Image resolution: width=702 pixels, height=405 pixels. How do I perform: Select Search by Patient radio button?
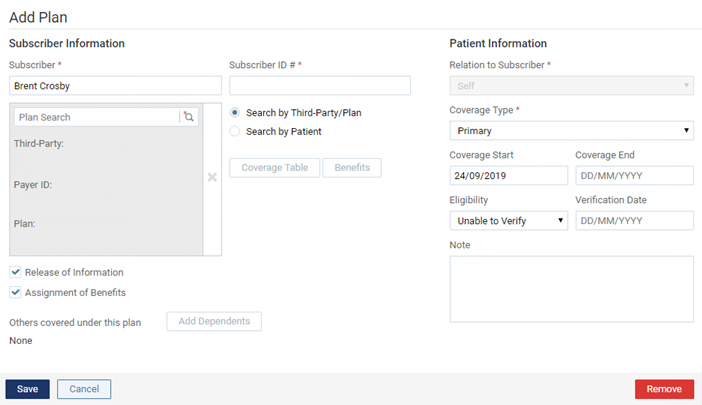[235, 132]
